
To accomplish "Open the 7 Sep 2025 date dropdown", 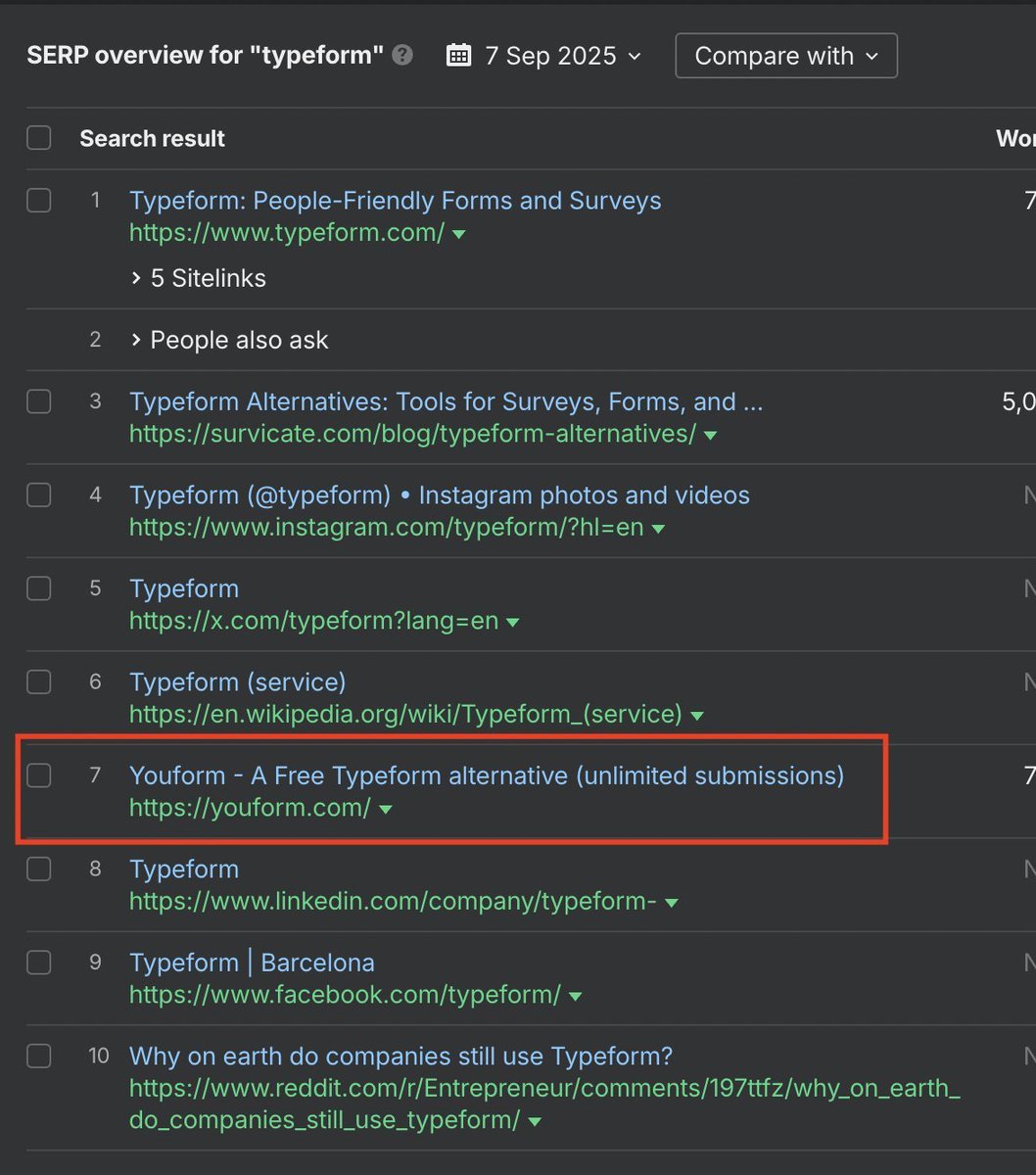I will pos(544,56).
